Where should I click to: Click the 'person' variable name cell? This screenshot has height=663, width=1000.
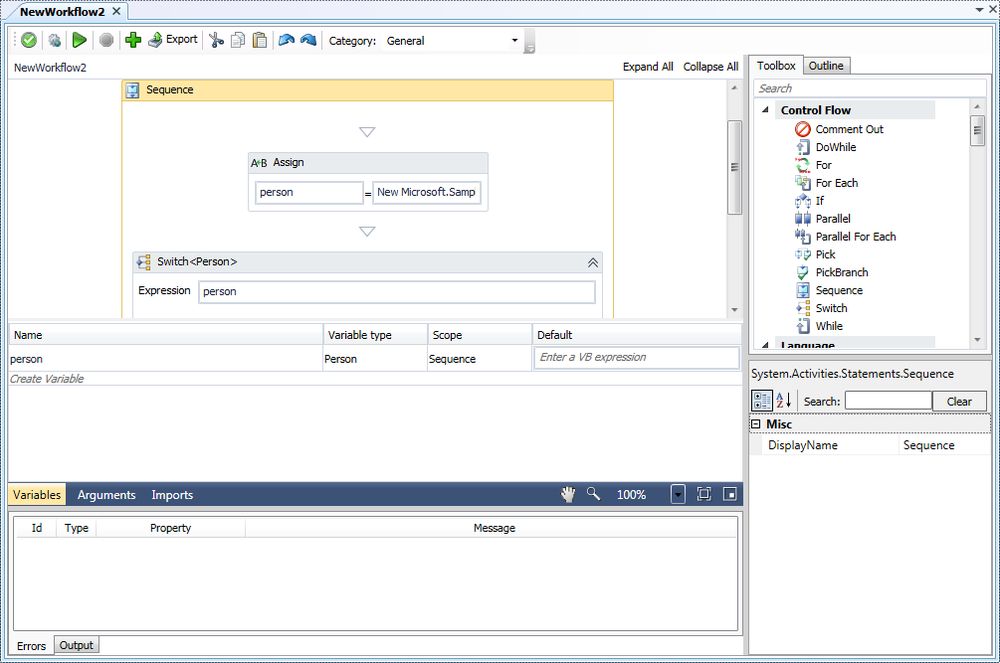tap(166, 359)
